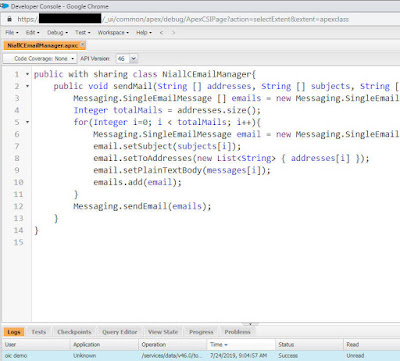Click the Salesforce cloud icon in title bar
The image size is (400, 361).
[x=4, y=6]
